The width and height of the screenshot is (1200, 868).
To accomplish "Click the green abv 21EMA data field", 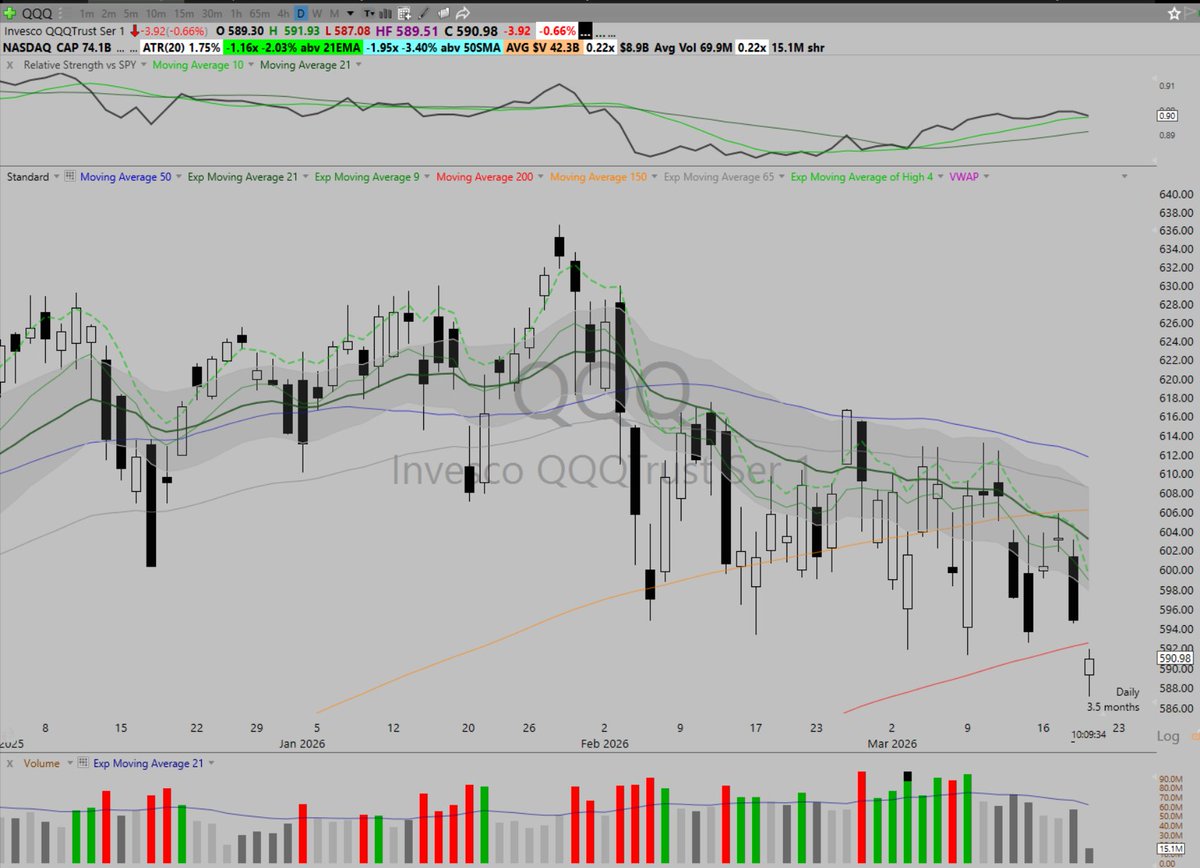I will (292, 48).
